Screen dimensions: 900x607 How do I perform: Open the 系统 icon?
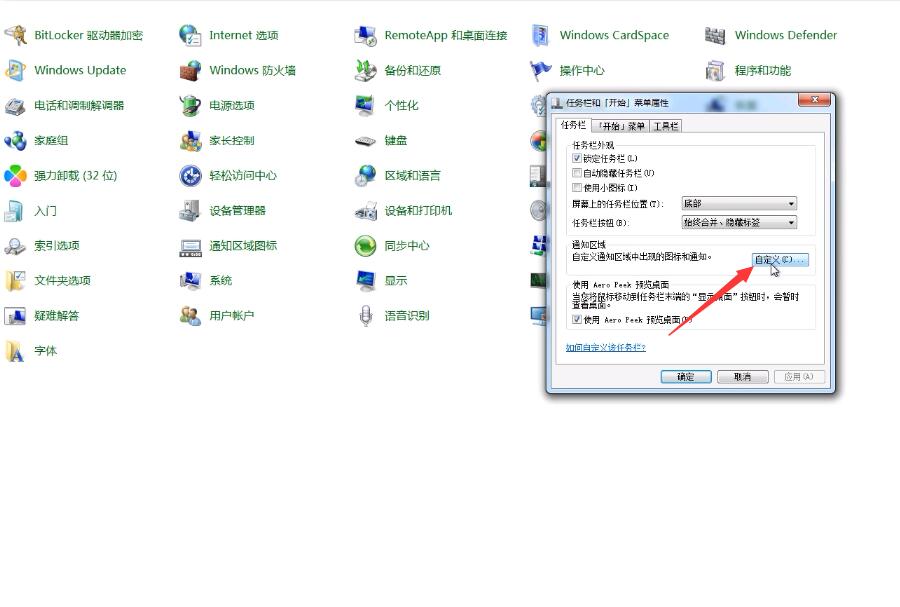191,281
